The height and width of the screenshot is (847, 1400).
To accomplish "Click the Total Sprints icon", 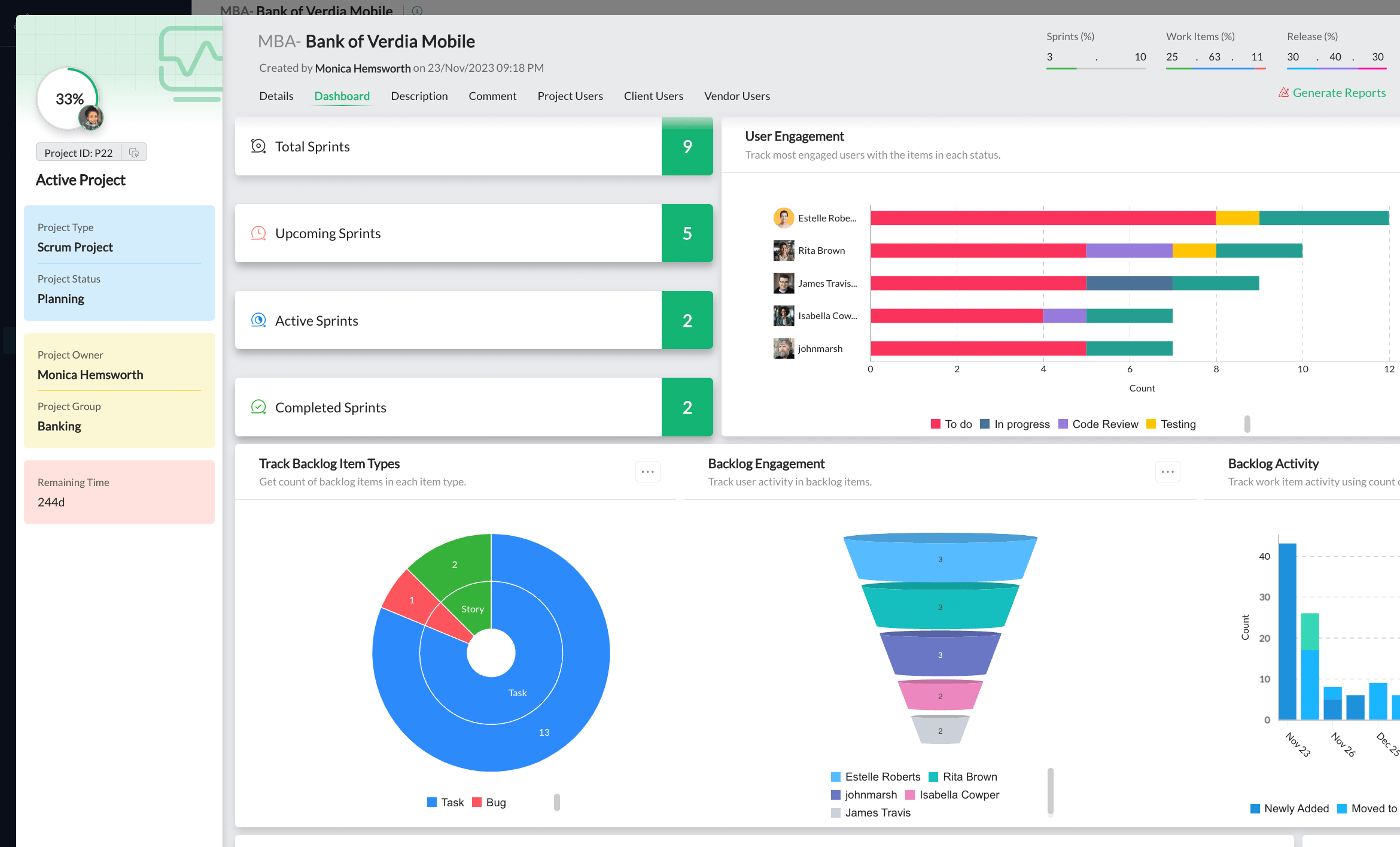I will coord(258,146).
